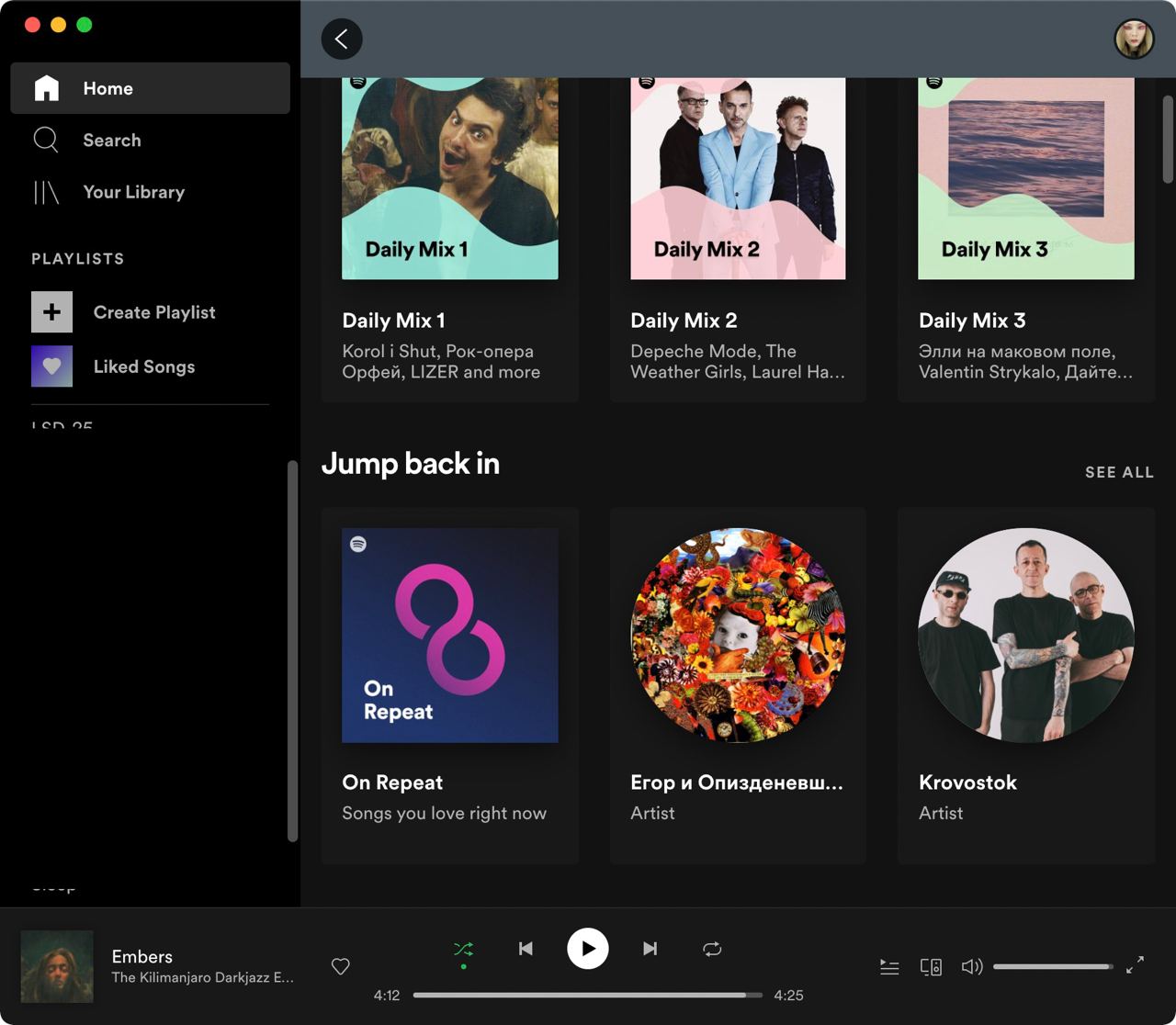Click 'Songs you love right now' description
This screenshot has width=1176, height=1025.
445,813
